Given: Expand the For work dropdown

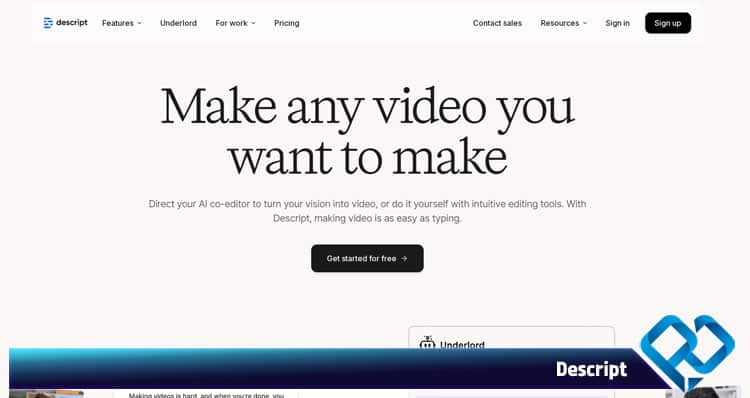Looking at the screenshot, I should [x=235, y=23].
